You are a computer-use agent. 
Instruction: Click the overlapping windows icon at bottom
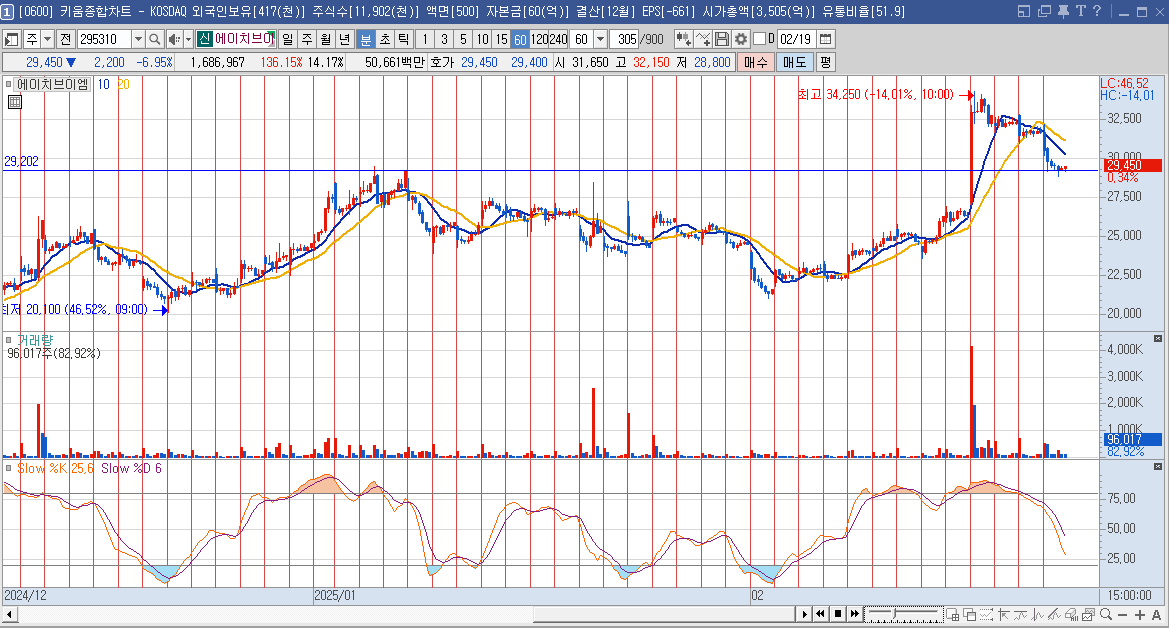[969, 615]
